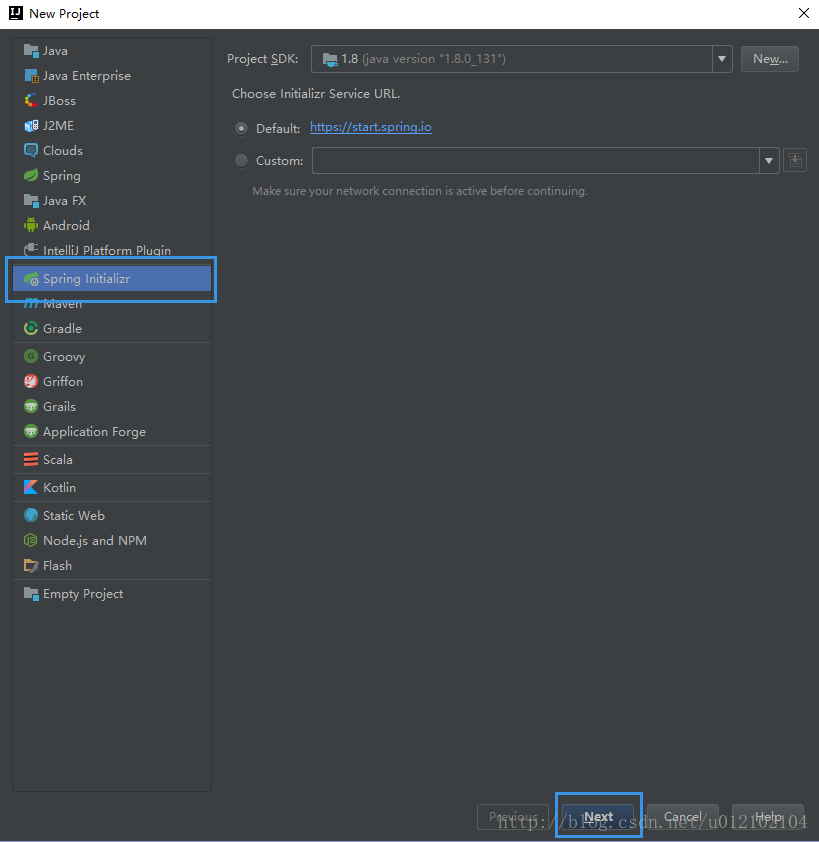Screen dimensions: 819x842
Task: Click the J2ME icon
Action: 31,126
